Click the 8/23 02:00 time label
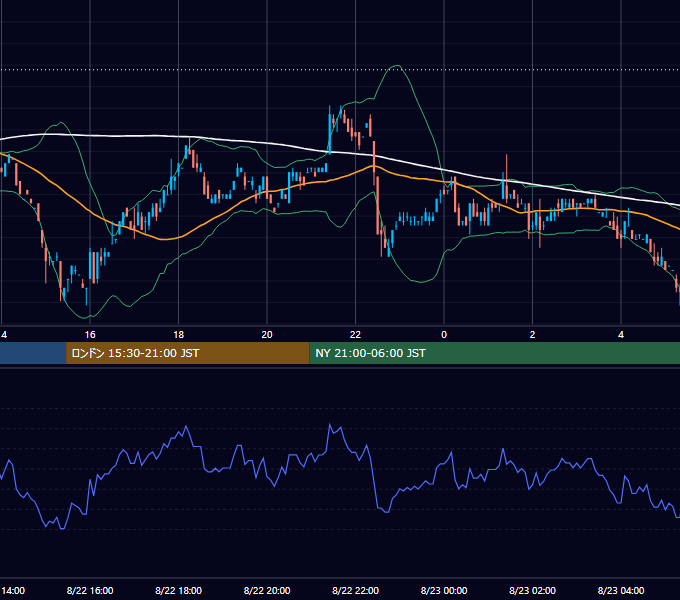 (x=532, y=590)
